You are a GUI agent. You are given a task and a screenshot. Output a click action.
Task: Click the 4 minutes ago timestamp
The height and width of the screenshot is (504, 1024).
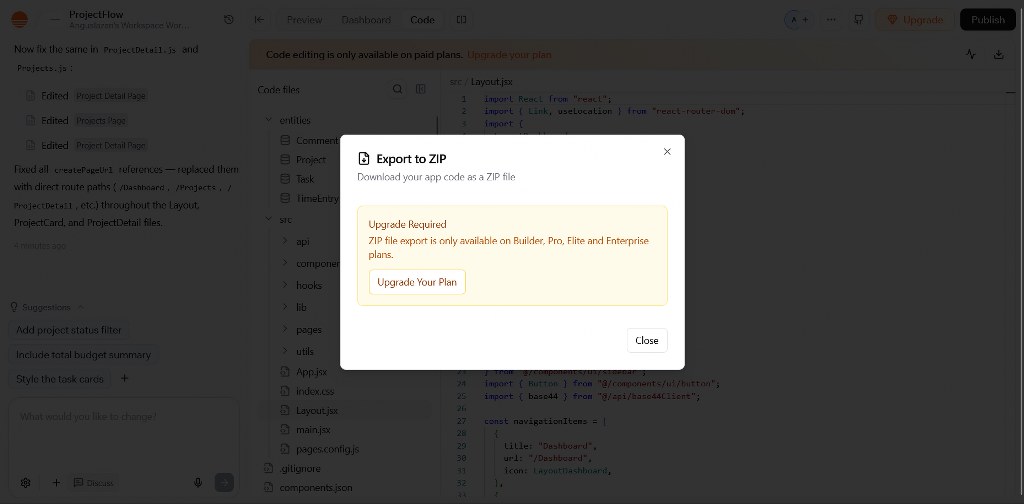coord(40,246)
